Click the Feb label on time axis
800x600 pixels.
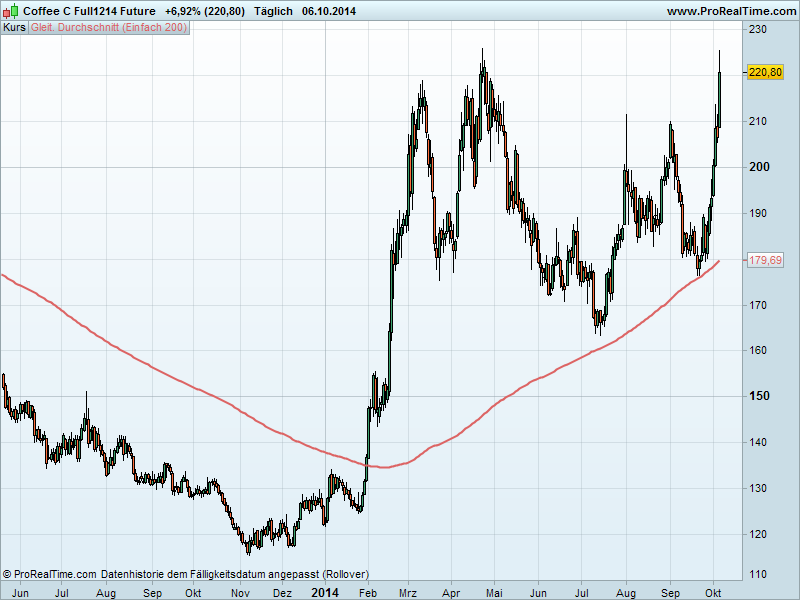click(x=367, y=593)
